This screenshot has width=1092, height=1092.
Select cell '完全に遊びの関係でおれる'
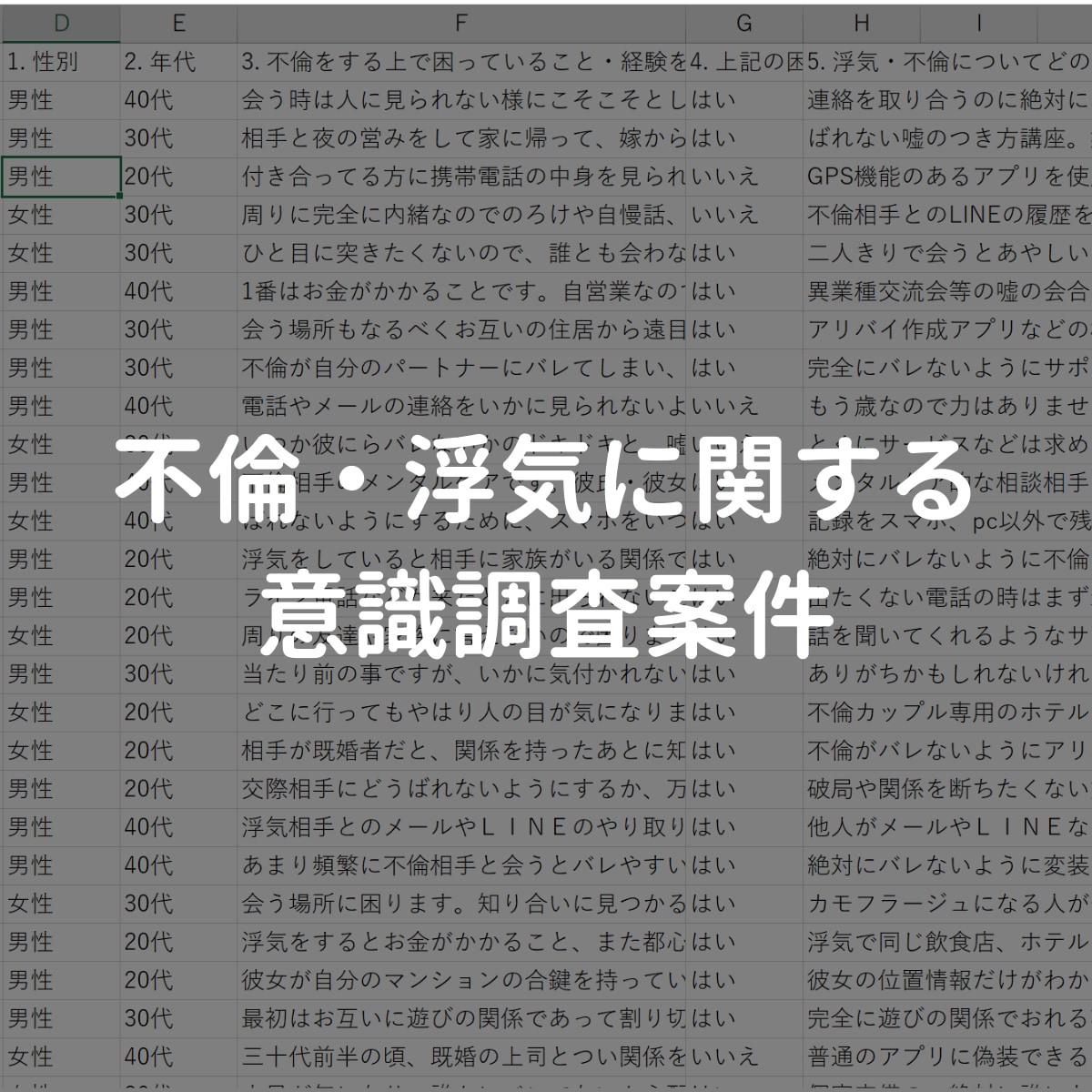point(948,1017)
